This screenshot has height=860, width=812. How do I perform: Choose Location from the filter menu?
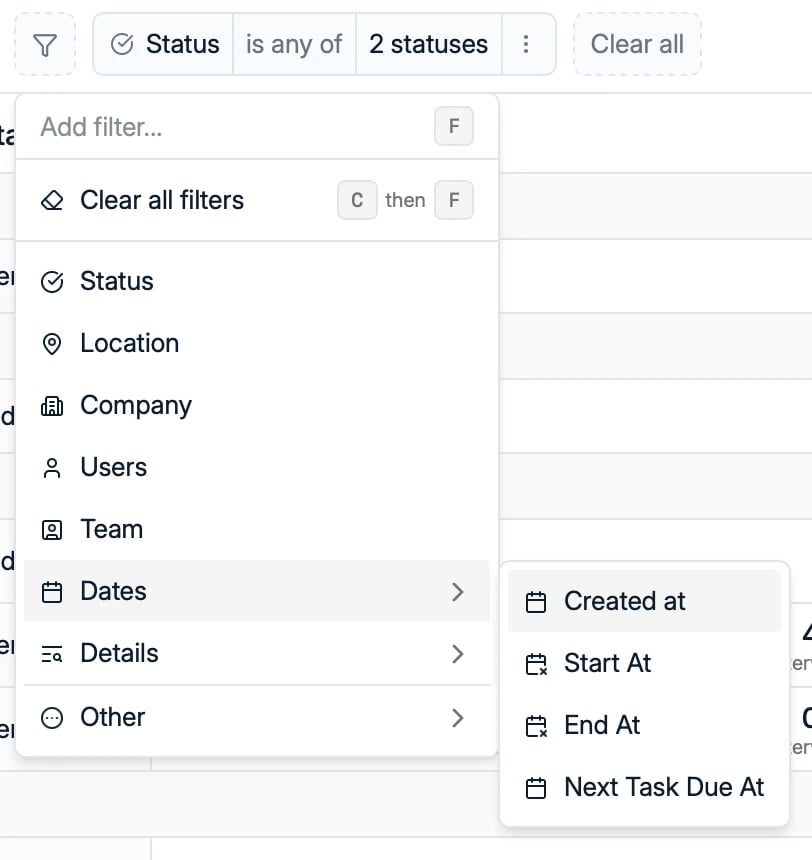pos(257,343)
